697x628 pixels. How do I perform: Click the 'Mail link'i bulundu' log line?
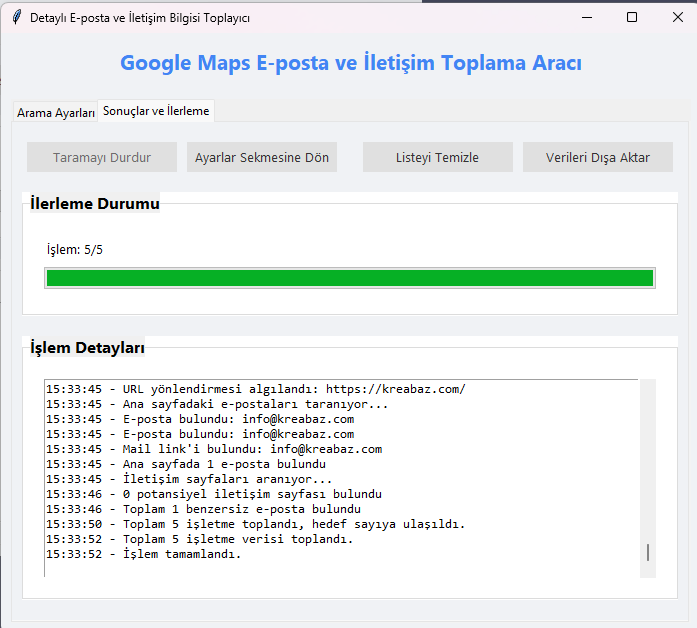click(x=214, y=449)
